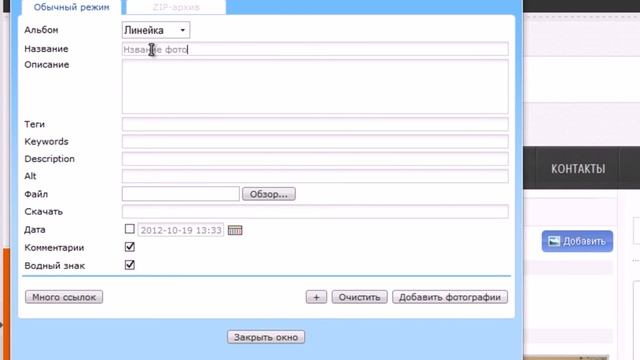Click the Очистить button
This screenshot has width=640, height=360.
360,297
